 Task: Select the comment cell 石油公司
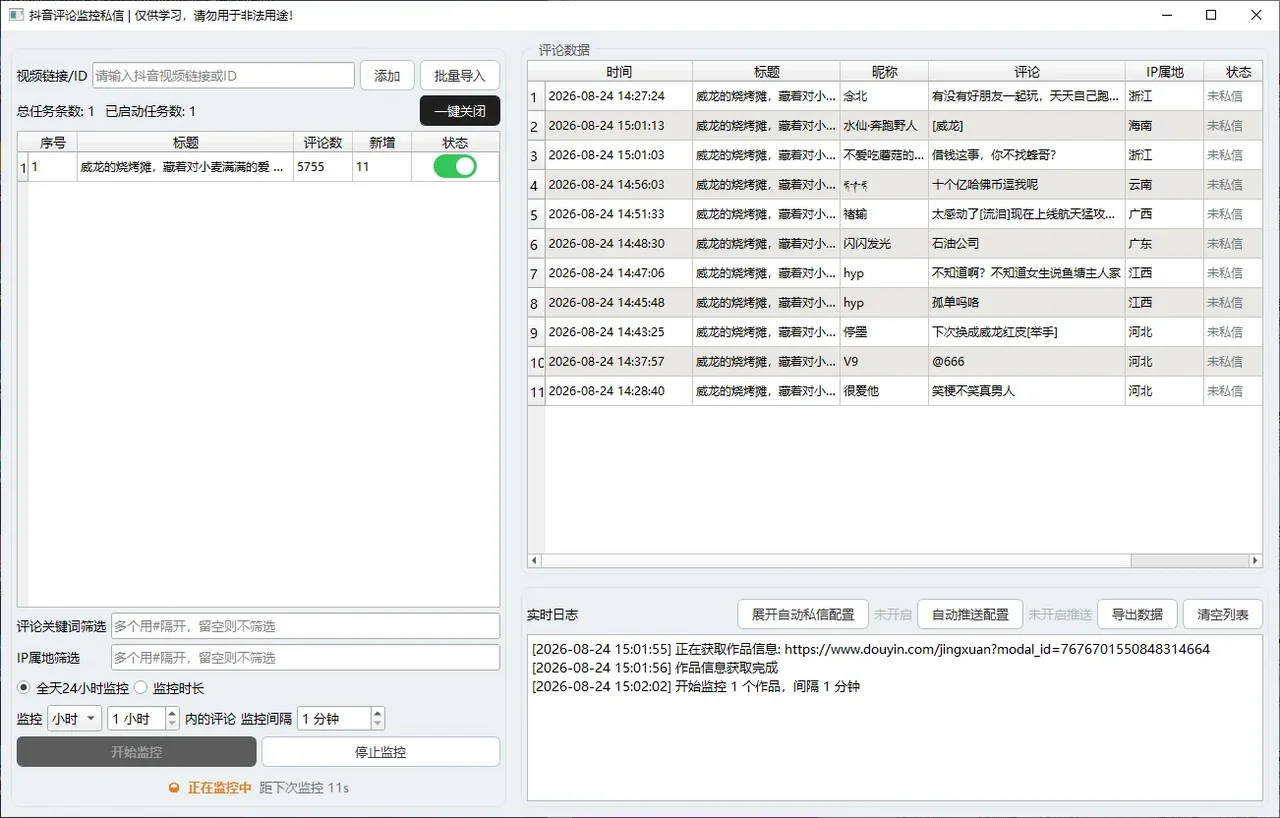tap(1026, 243)
